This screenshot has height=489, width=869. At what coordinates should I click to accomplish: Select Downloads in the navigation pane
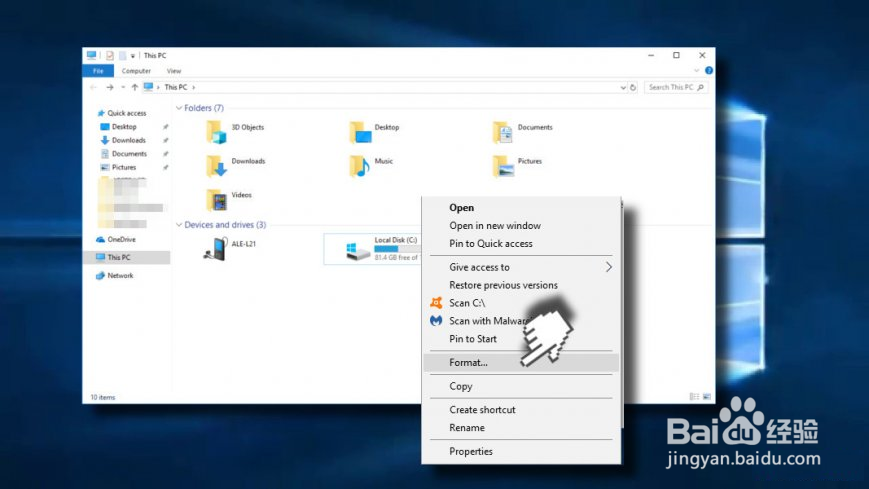[129, 140]
